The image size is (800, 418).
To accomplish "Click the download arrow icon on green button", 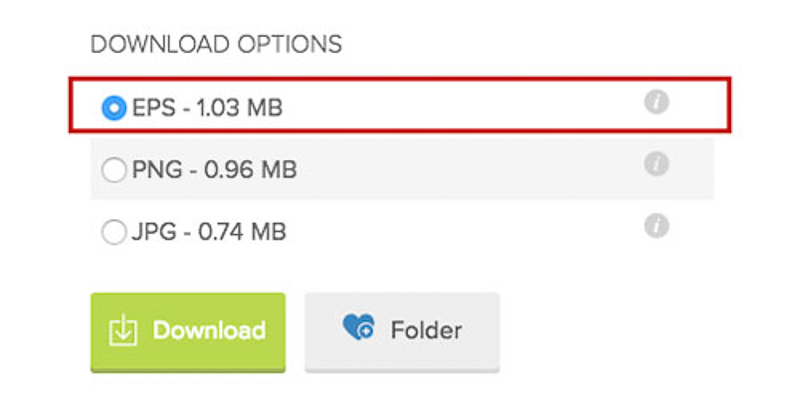I will coord(123,331).
